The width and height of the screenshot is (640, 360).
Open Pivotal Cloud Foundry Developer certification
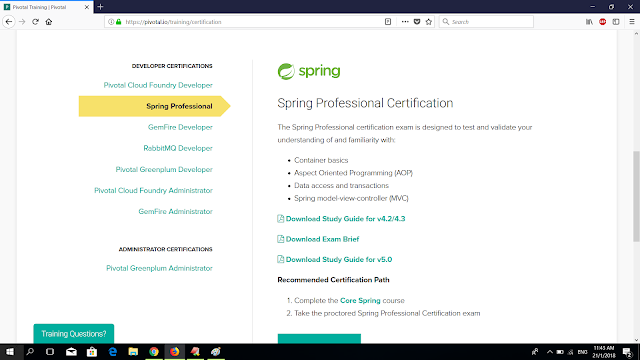158,85
